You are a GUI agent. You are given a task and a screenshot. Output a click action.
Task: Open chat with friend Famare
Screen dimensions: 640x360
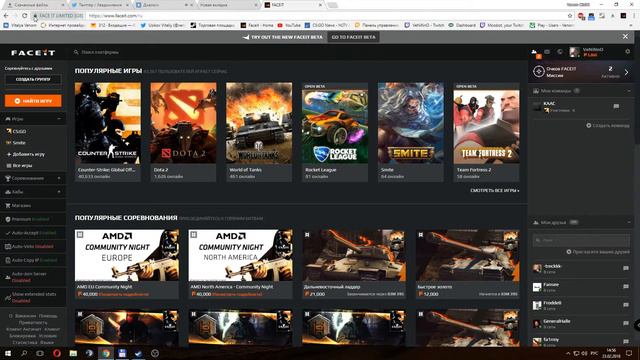click(x=626, y=287)
